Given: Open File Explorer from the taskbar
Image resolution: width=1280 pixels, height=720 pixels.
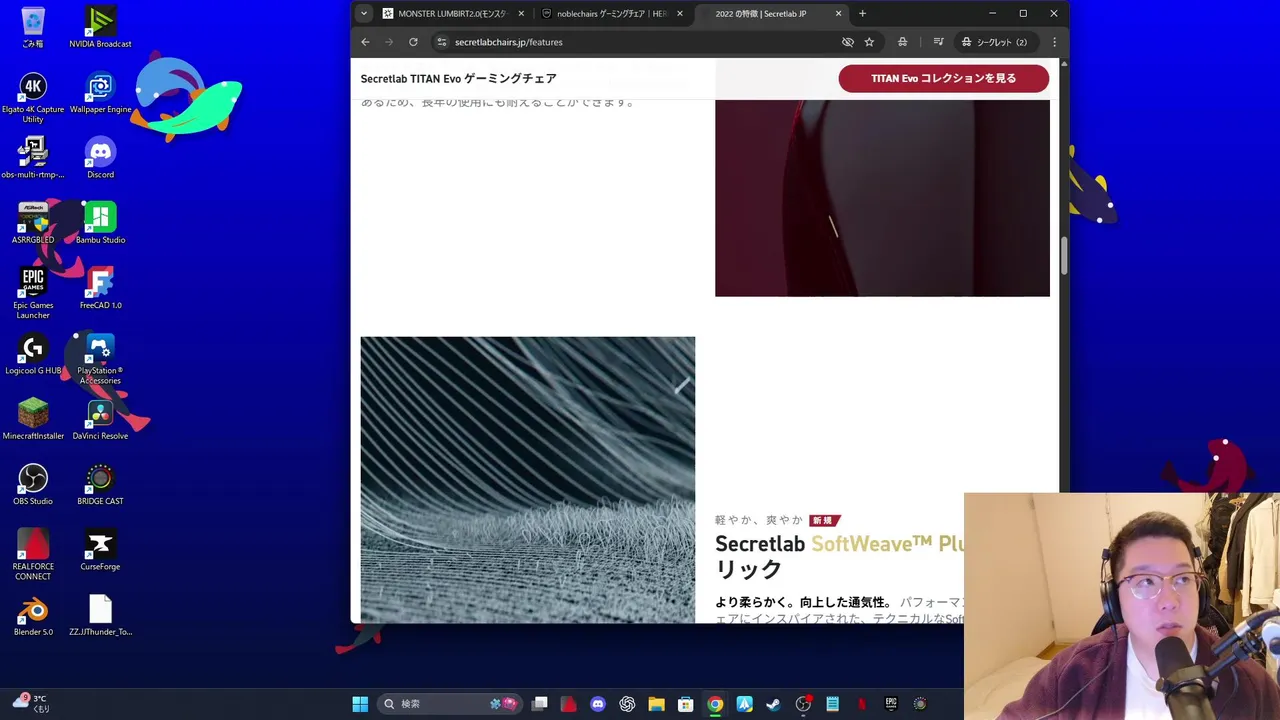Looking at the screenshot, I should [x=656, y=704].
